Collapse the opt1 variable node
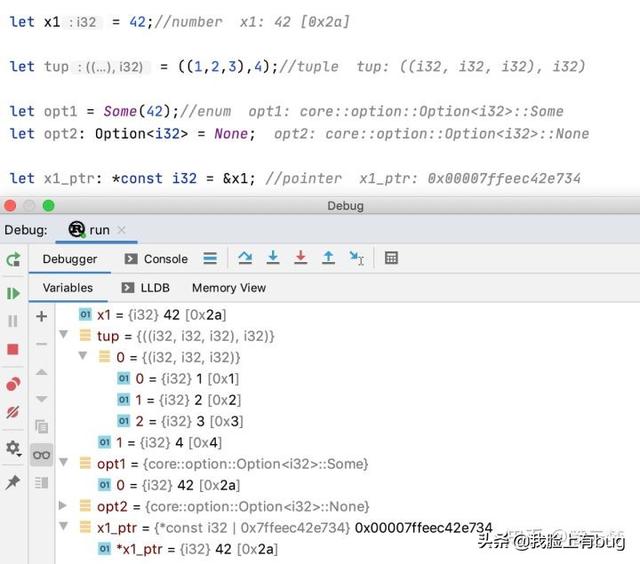This screenshot has height=564, width=640. [x=64, y=462]
